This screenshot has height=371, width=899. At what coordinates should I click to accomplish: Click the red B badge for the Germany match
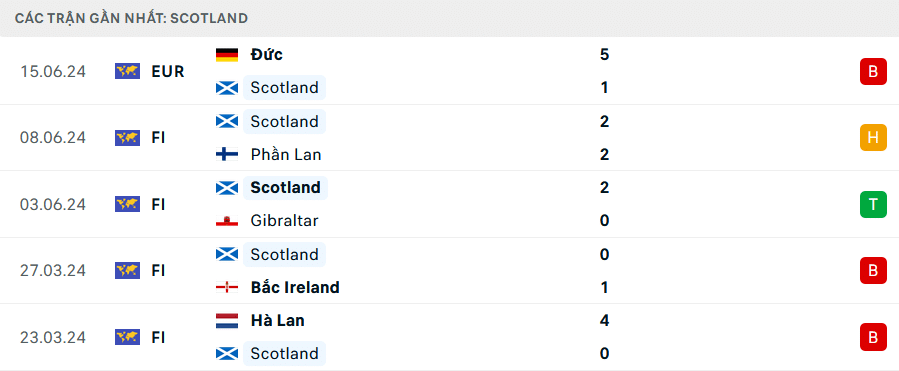(x=873, y=72)
